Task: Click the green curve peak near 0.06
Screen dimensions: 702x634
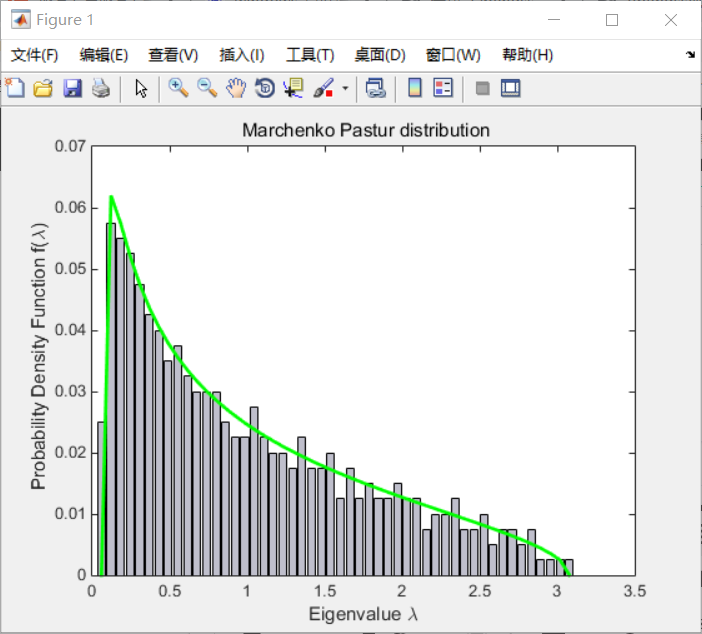Action: (111, 197)
